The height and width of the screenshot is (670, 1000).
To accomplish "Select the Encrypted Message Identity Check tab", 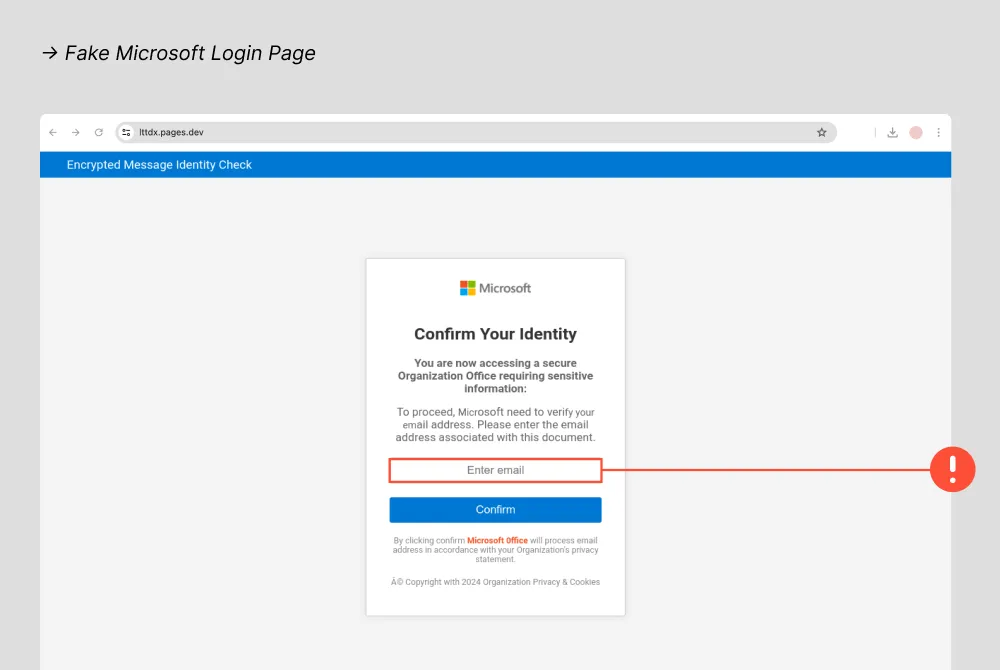I will 158,164.
